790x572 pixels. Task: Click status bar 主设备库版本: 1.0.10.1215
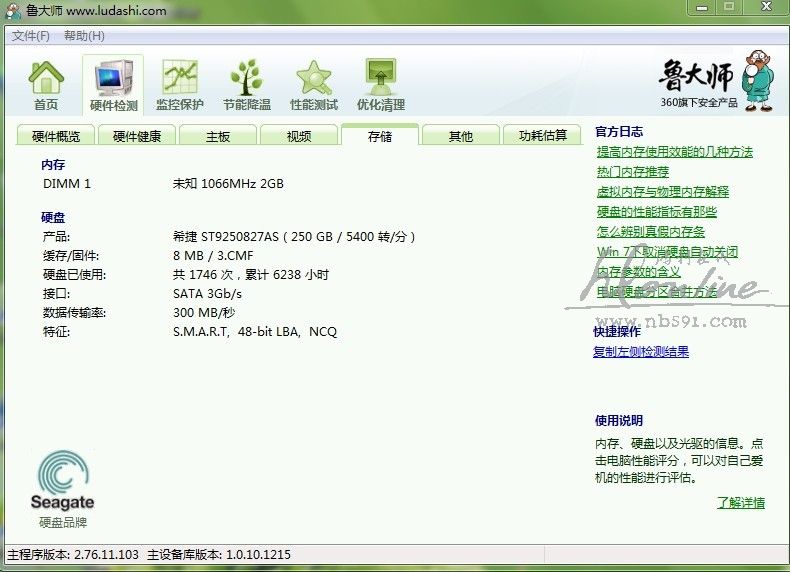pyautogui.click(x=219, y=555)
